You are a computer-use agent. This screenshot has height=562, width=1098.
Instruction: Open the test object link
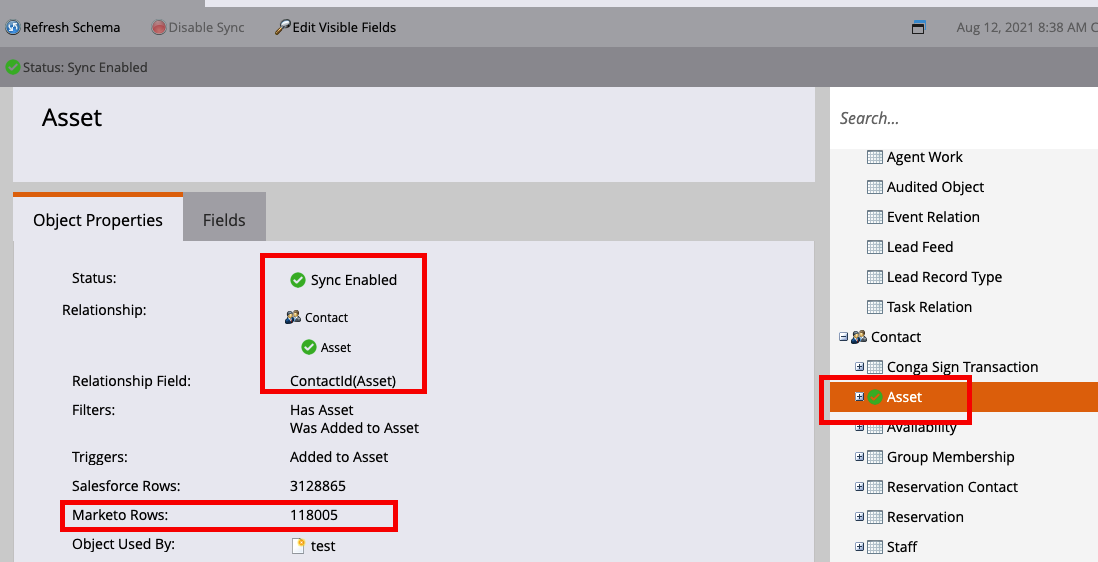[x=323, y=546]
